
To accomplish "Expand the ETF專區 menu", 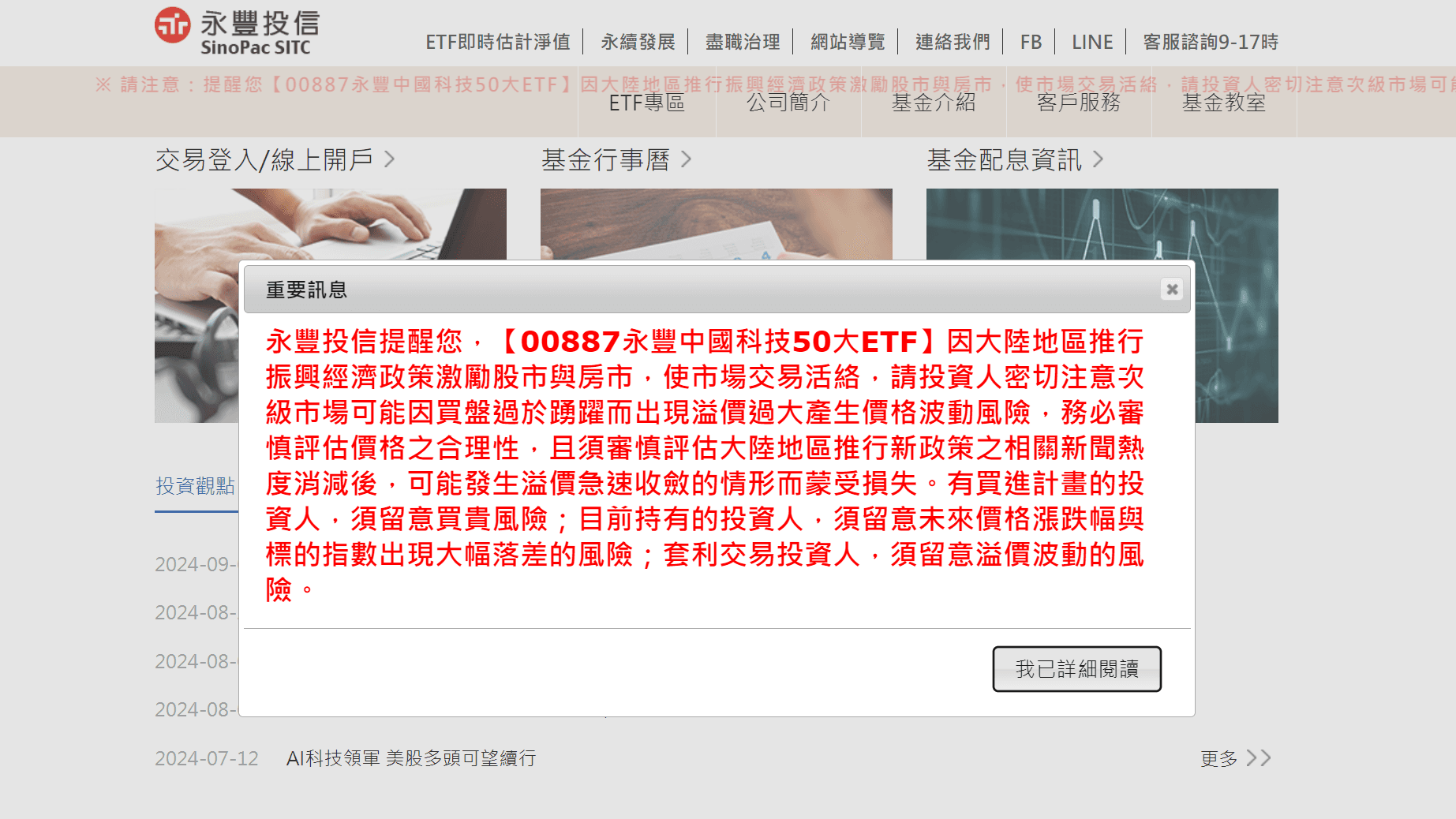I will pyautogui.click(x=647, y=103).
